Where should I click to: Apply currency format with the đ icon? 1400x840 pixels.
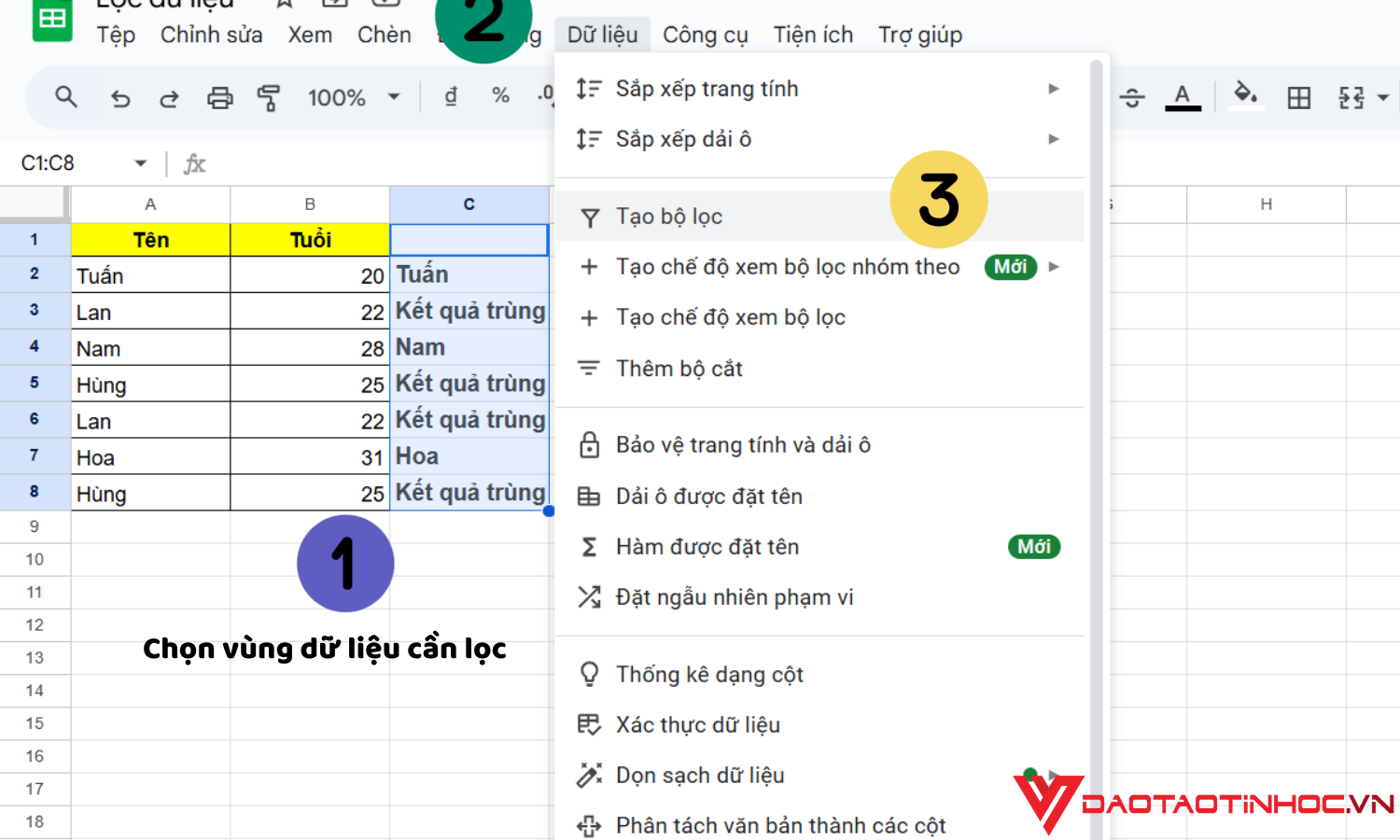pyautogui.click(x=451, y=96)
